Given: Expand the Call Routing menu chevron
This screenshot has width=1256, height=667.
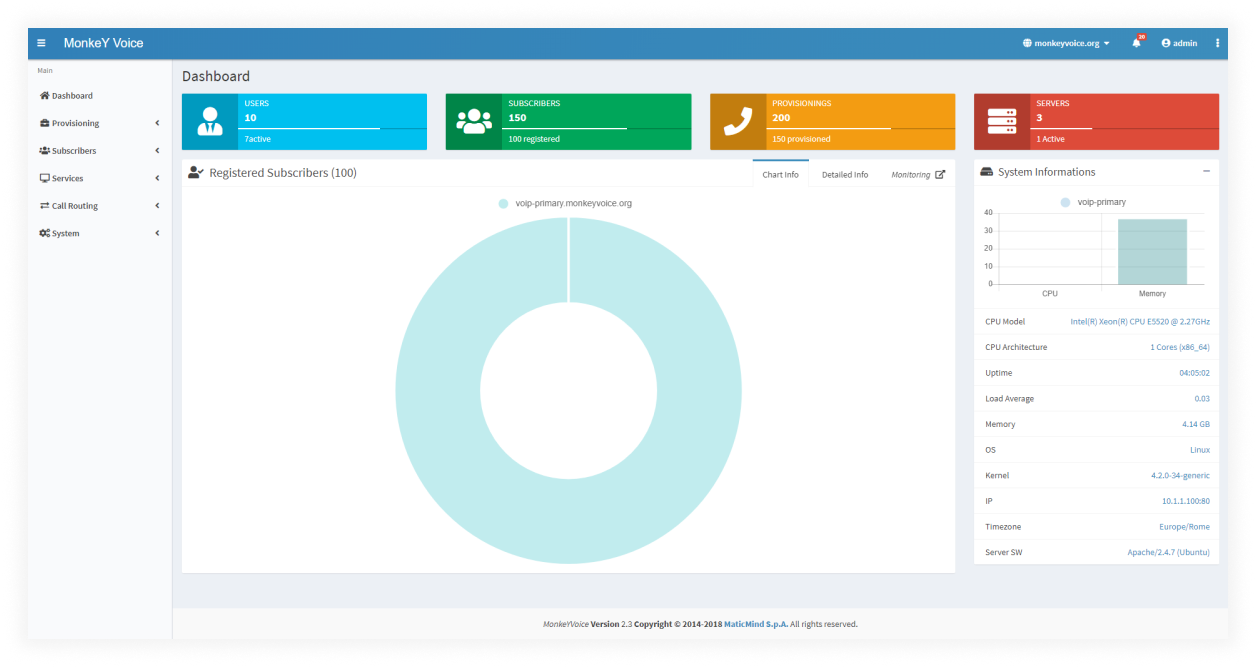Looking at the screenshot, I should (x=157, y=206).
